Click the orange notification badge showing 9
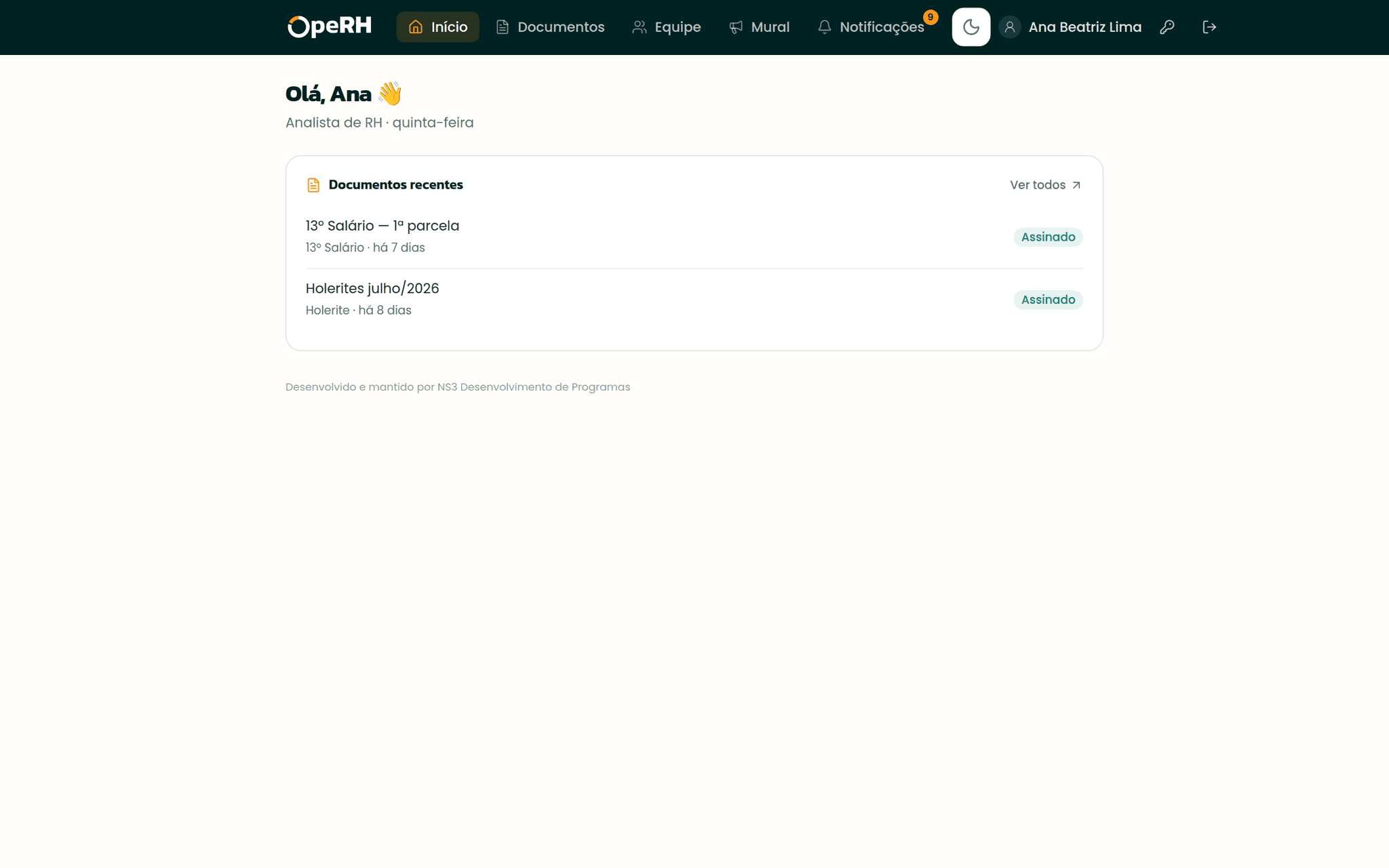 tap(931, 17)
